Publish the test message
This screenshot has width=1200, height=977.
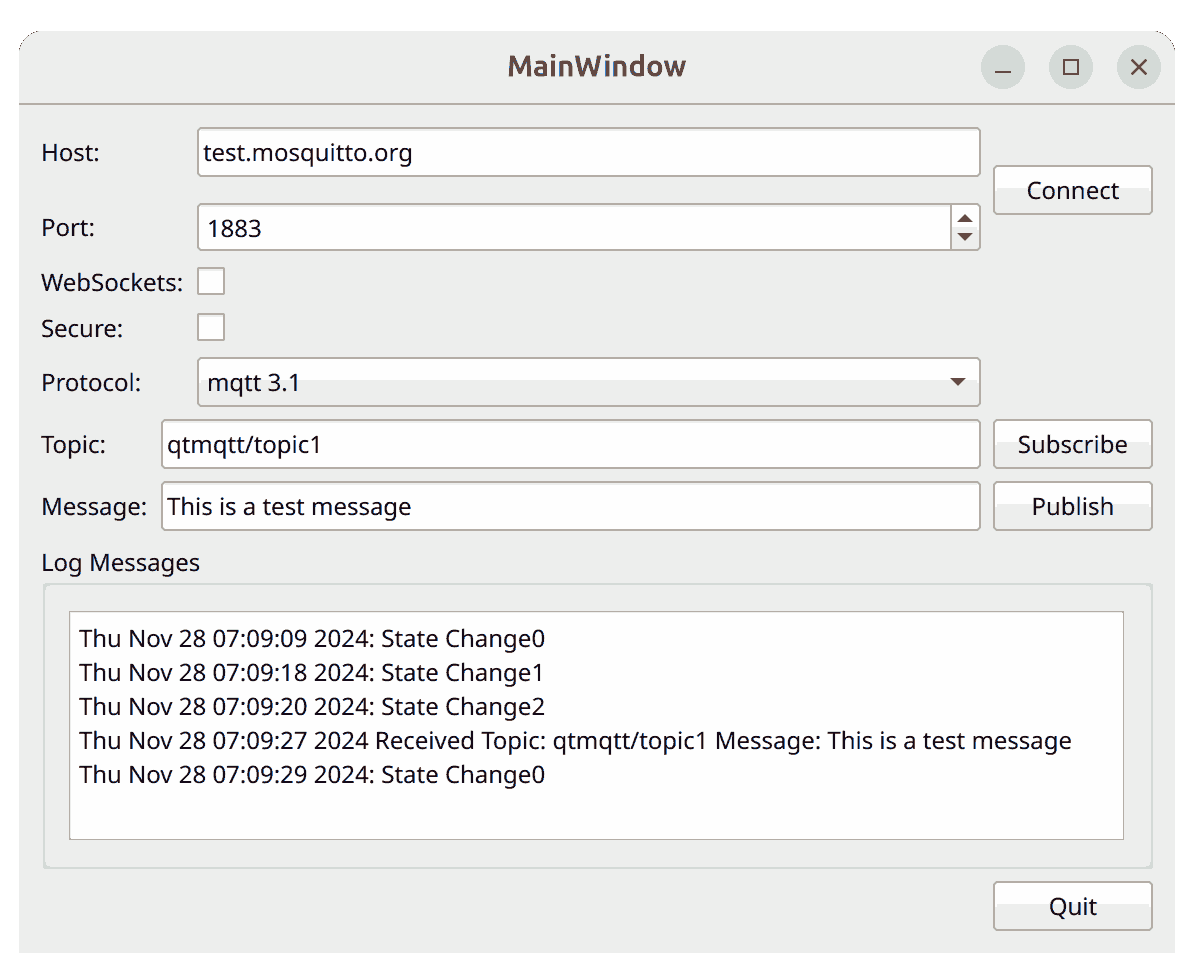(1072, 506)
